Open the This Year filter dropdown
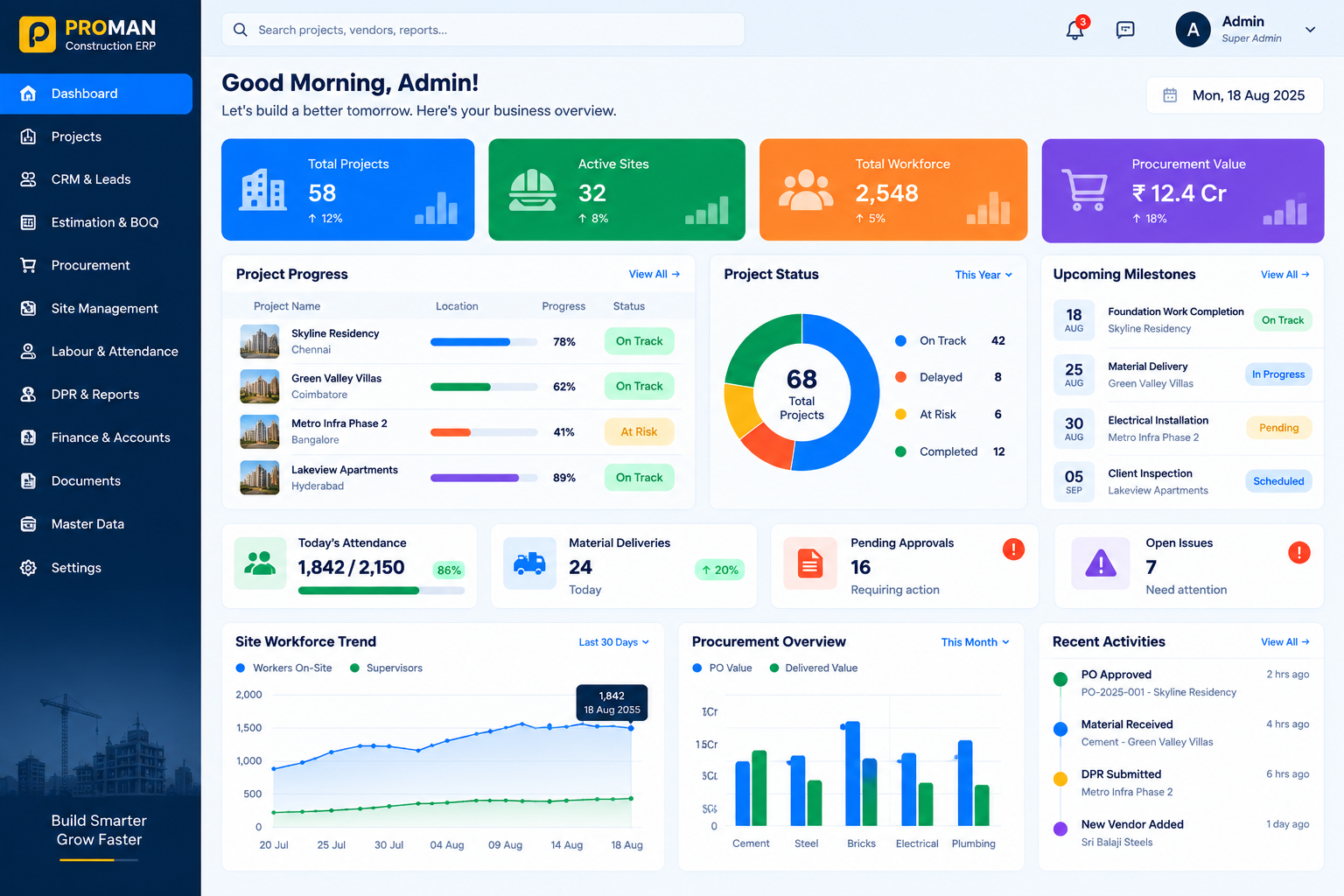The image size is (1344, 896). click(983, 275)
